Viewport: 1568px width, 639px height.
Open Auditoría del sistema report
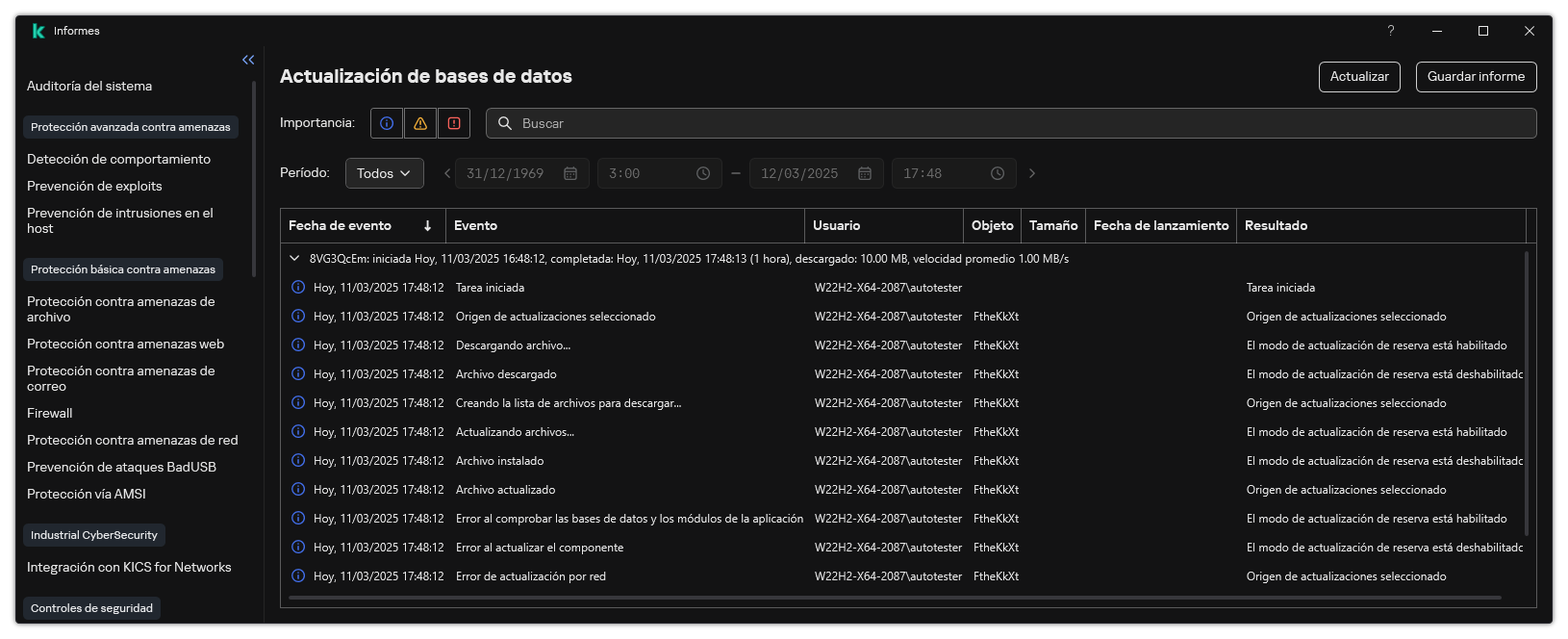[x=89, y=86]
